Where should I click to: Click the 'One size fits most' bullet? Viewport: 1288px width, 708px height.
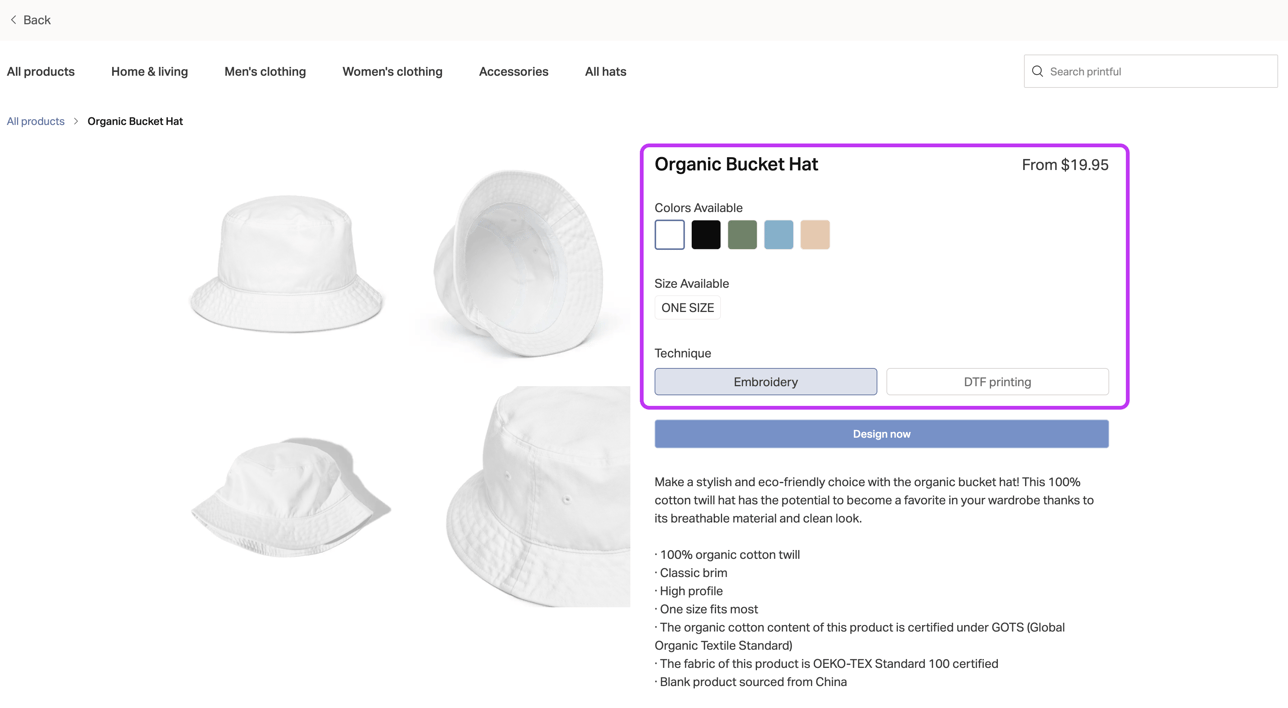coord(707,609)
